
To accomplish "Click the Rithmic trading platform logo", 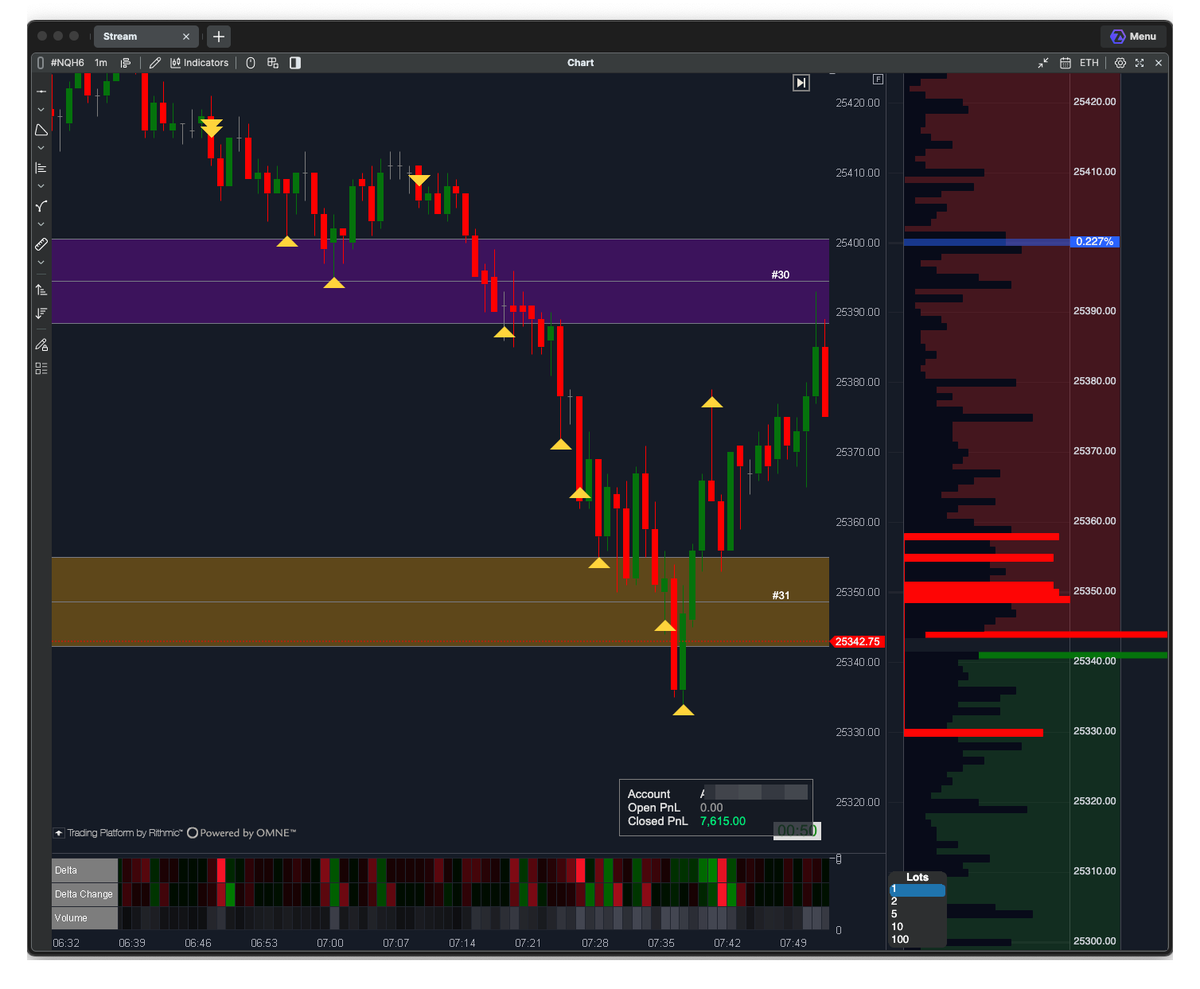I will 119,832.
